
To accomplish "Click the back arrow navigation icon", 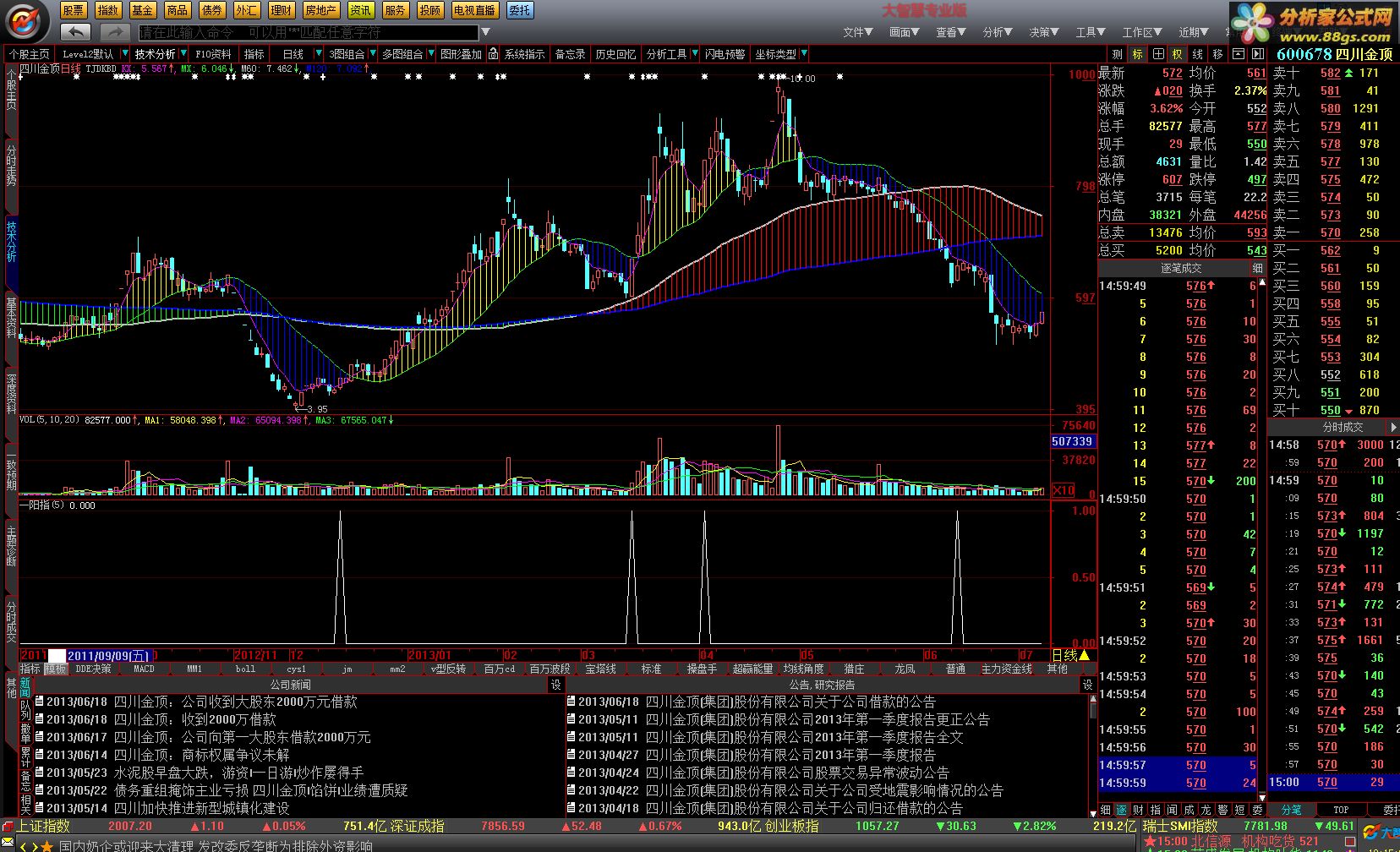I will [75, 32].
